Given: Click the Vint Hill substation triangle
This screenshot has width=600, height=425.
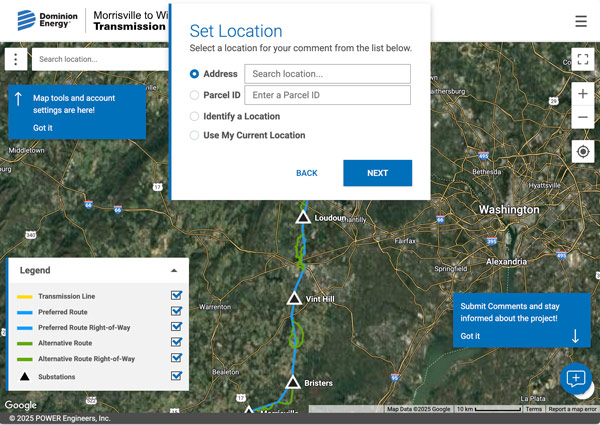Looking at the screenshot, I should (x=294, y=298).
